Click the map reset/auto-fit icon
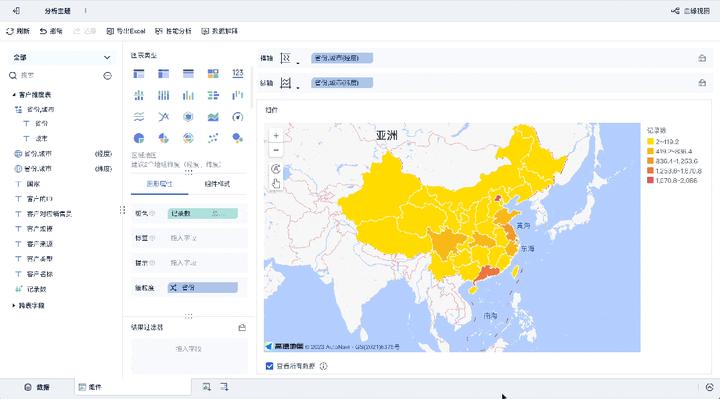The height and width of the screenshot is (399, 720). click(276, 169)
